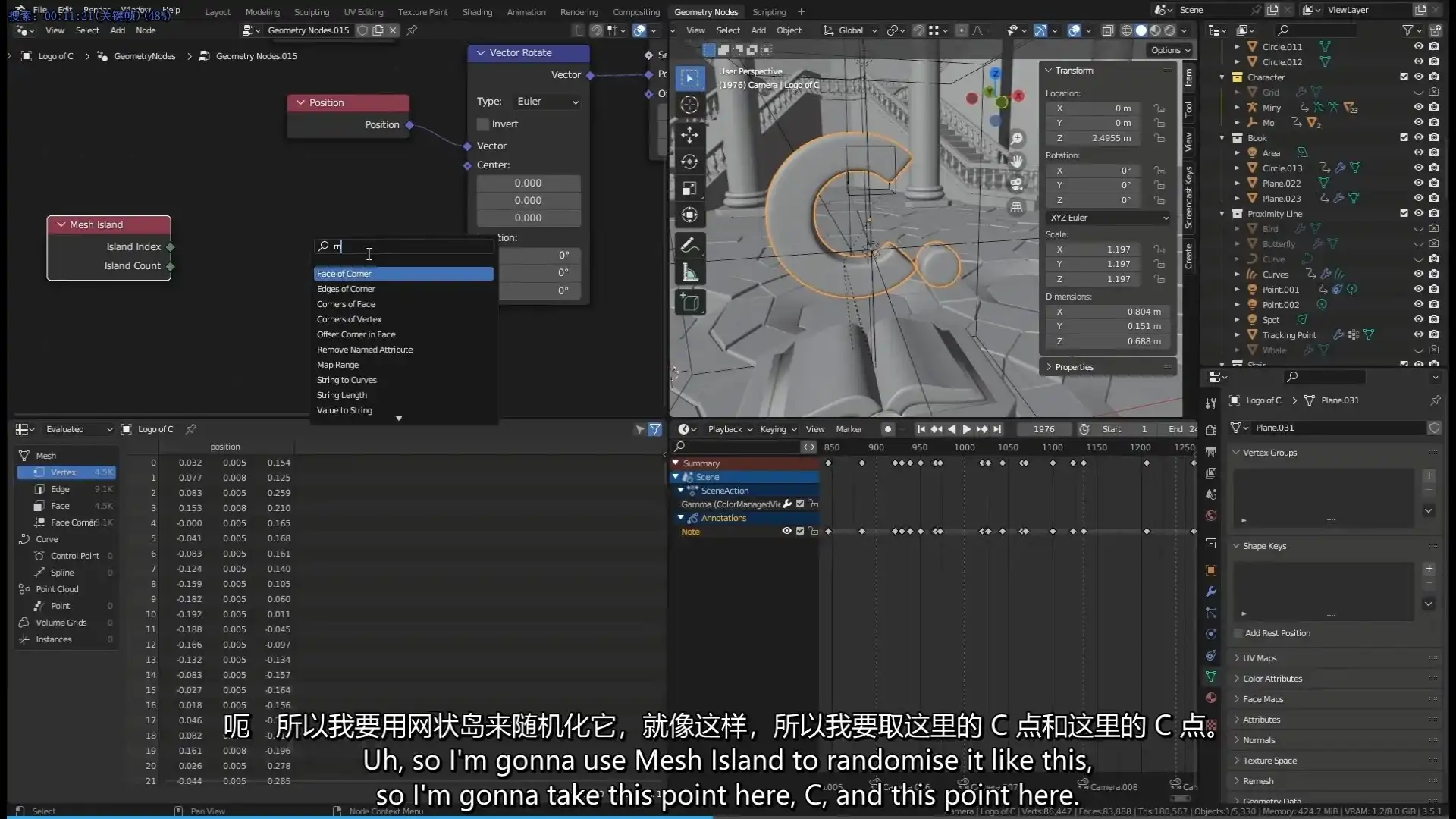Expand the Book collection in the outliner
Image resolution: width=1456 pixels, height=819 pixels.
1222,137
